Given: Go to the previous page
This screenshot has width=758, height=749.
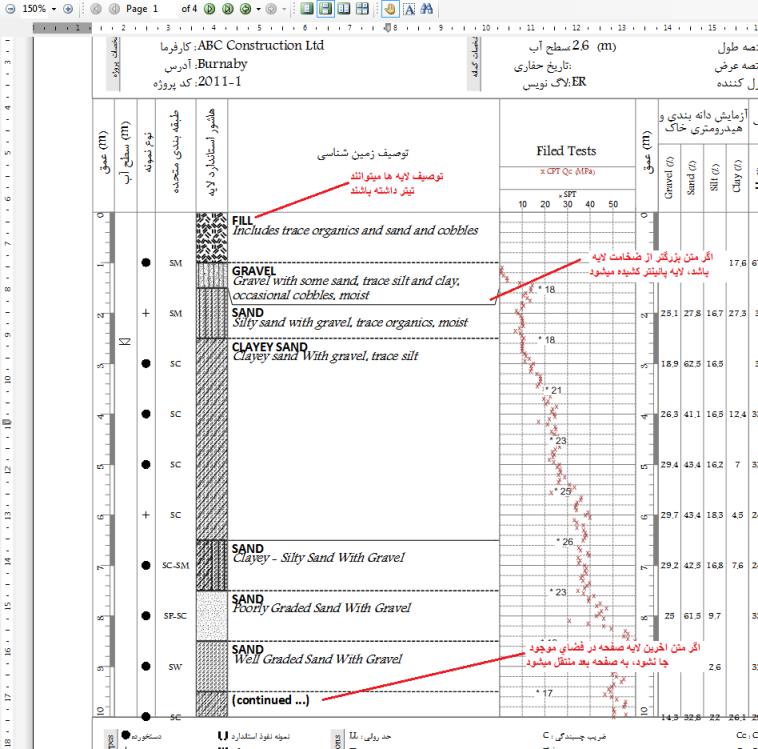Looking at the screenshot, I should pos(114,8).
